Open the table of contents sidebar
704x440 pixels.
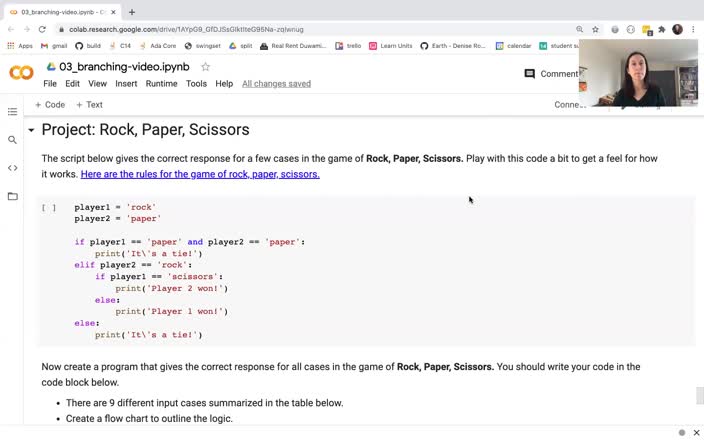(x=12, y=112)
